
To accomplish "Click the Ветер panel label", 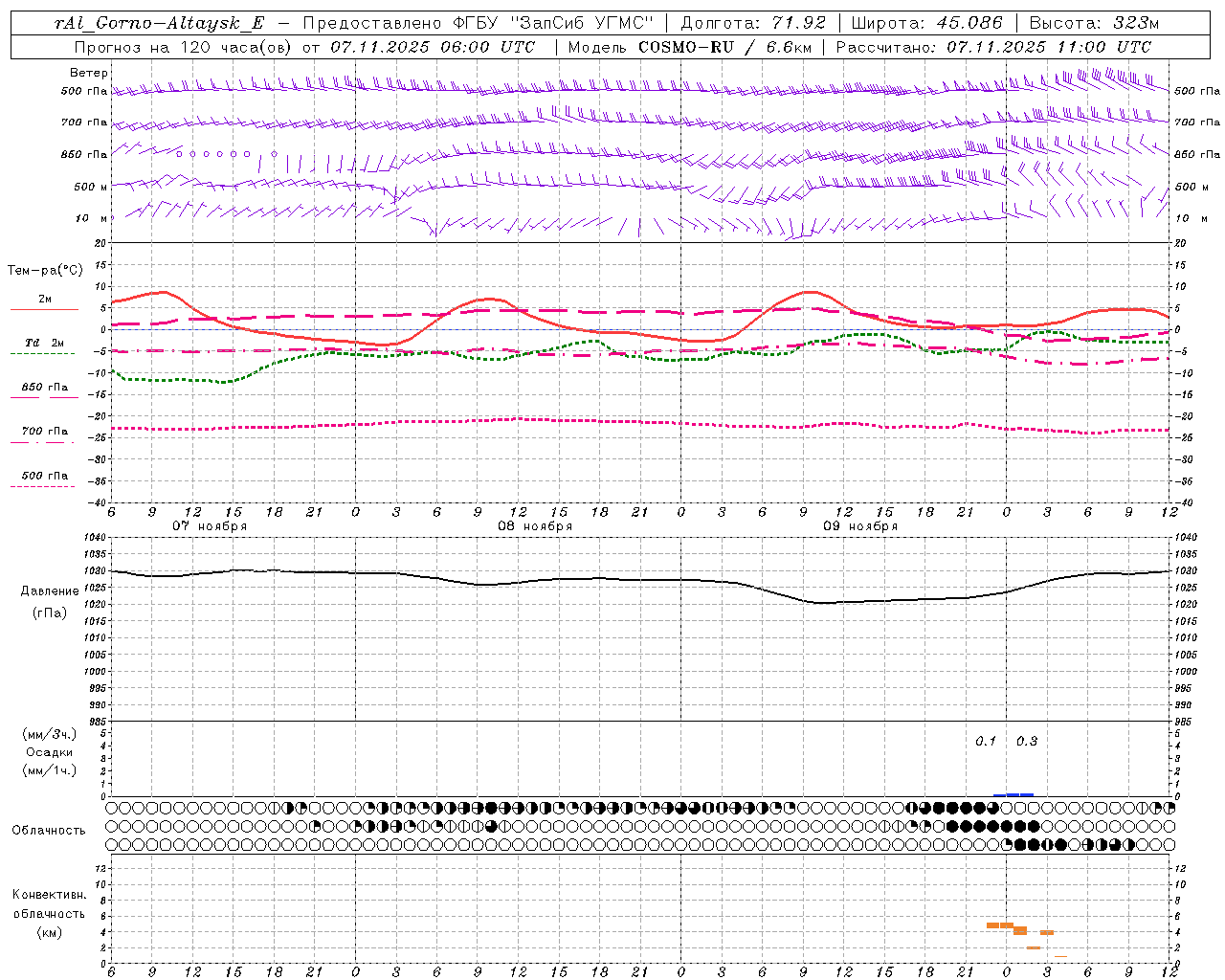I will (x=89, y=73).
